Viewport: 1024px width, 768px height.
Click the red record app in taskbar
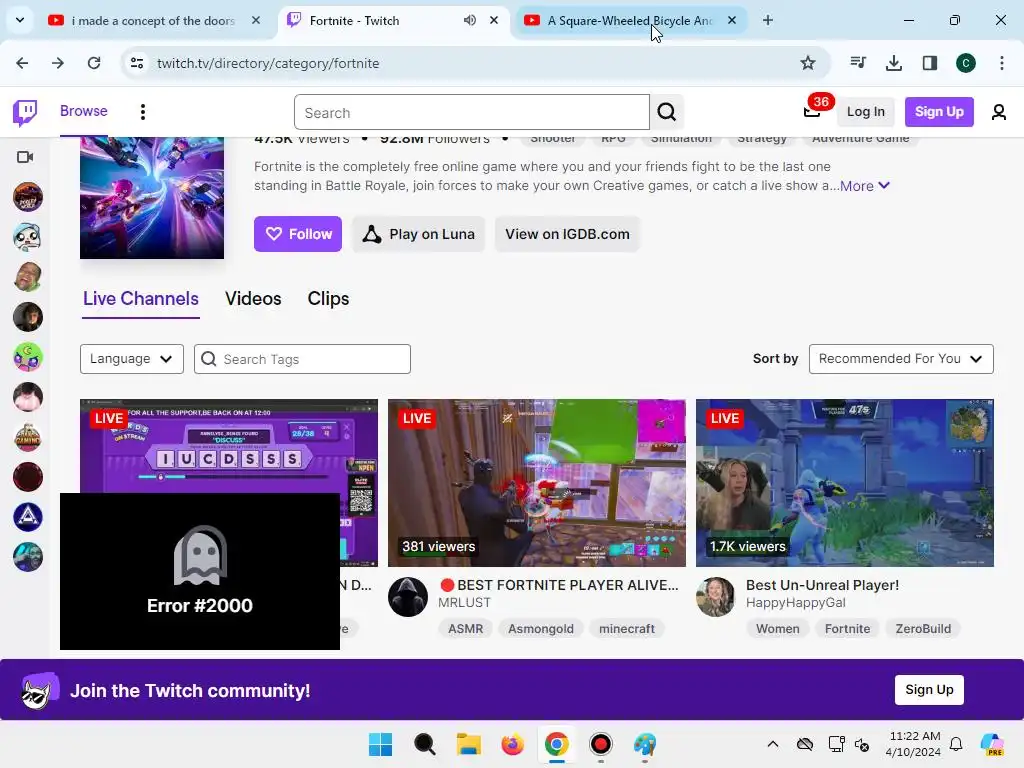coord(600,744)
